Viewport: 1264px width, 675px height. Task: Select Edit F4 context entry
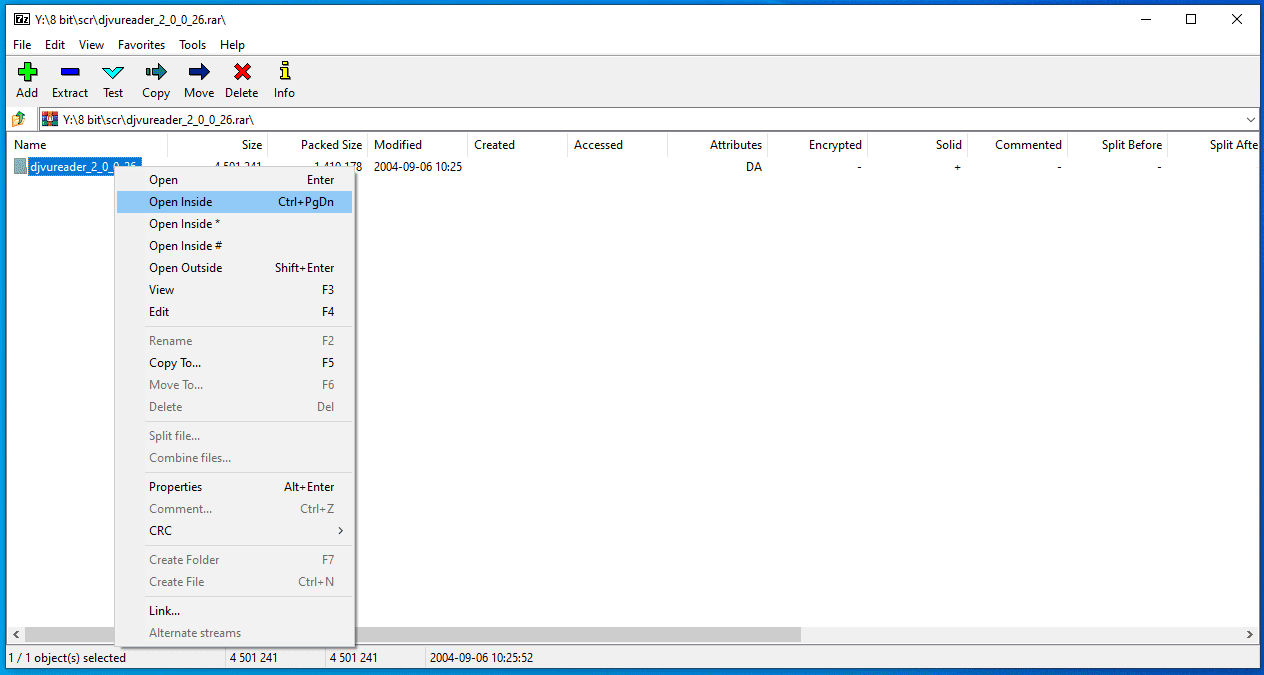point(234,312)
